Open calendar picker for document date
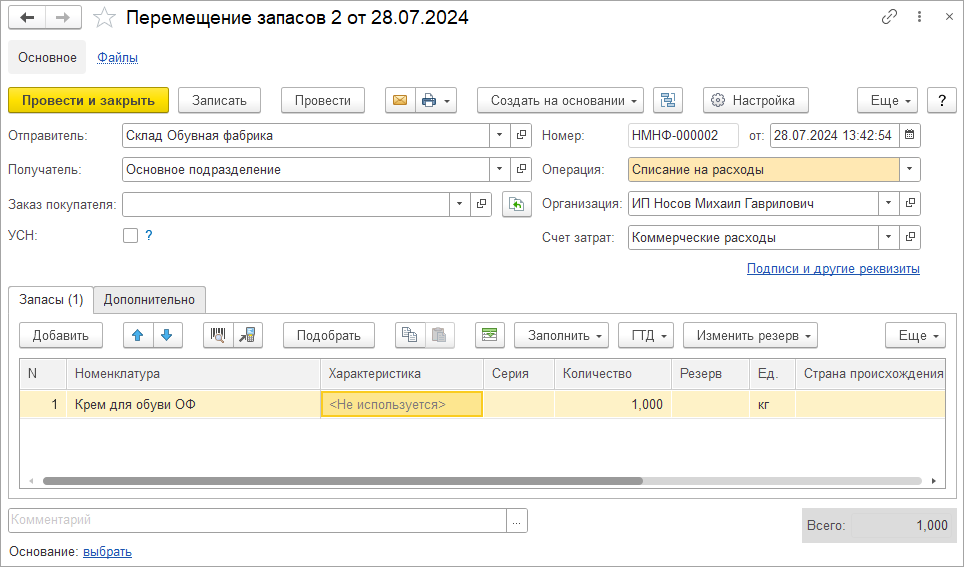The width and height of the screenshot is (964, 567). [909, 135]
